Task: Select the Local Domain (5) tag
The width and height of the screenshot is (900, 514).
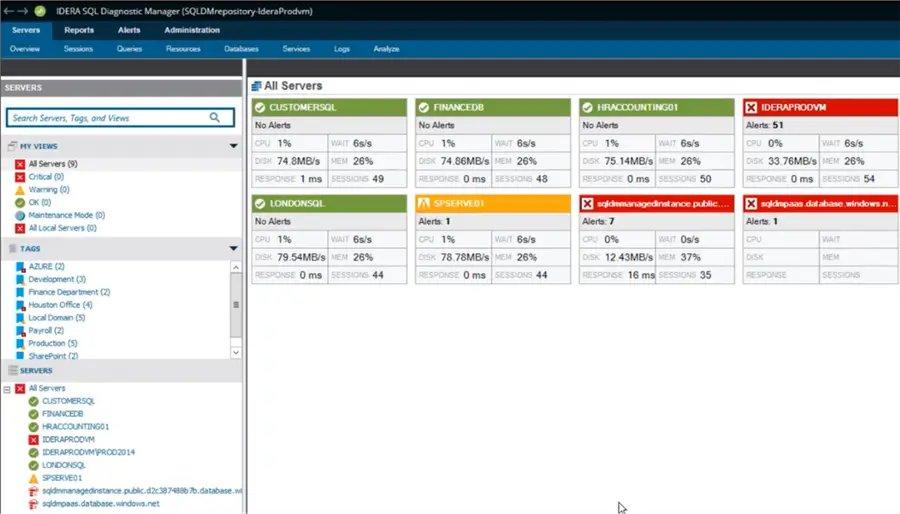Action: click(57, 318)
